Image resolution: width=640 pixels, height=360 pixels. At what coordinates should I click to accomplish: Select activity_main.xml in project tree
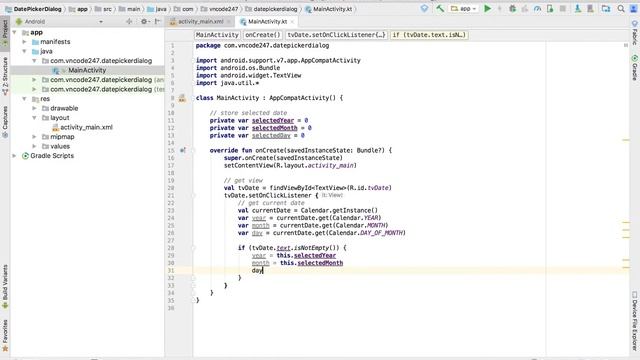click(87, 127)
